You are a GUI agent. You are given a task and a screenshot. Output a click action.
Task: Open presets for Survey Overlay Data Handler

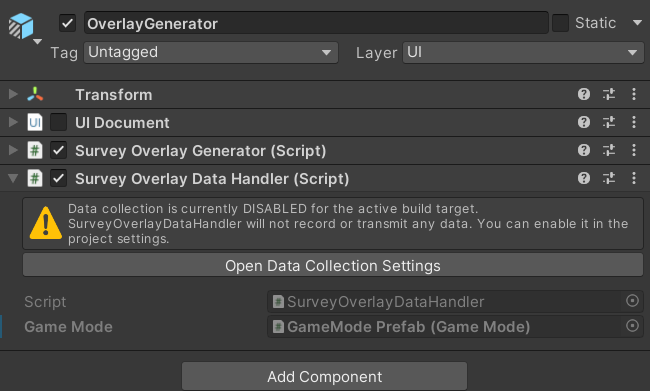[x=609, y=178]
